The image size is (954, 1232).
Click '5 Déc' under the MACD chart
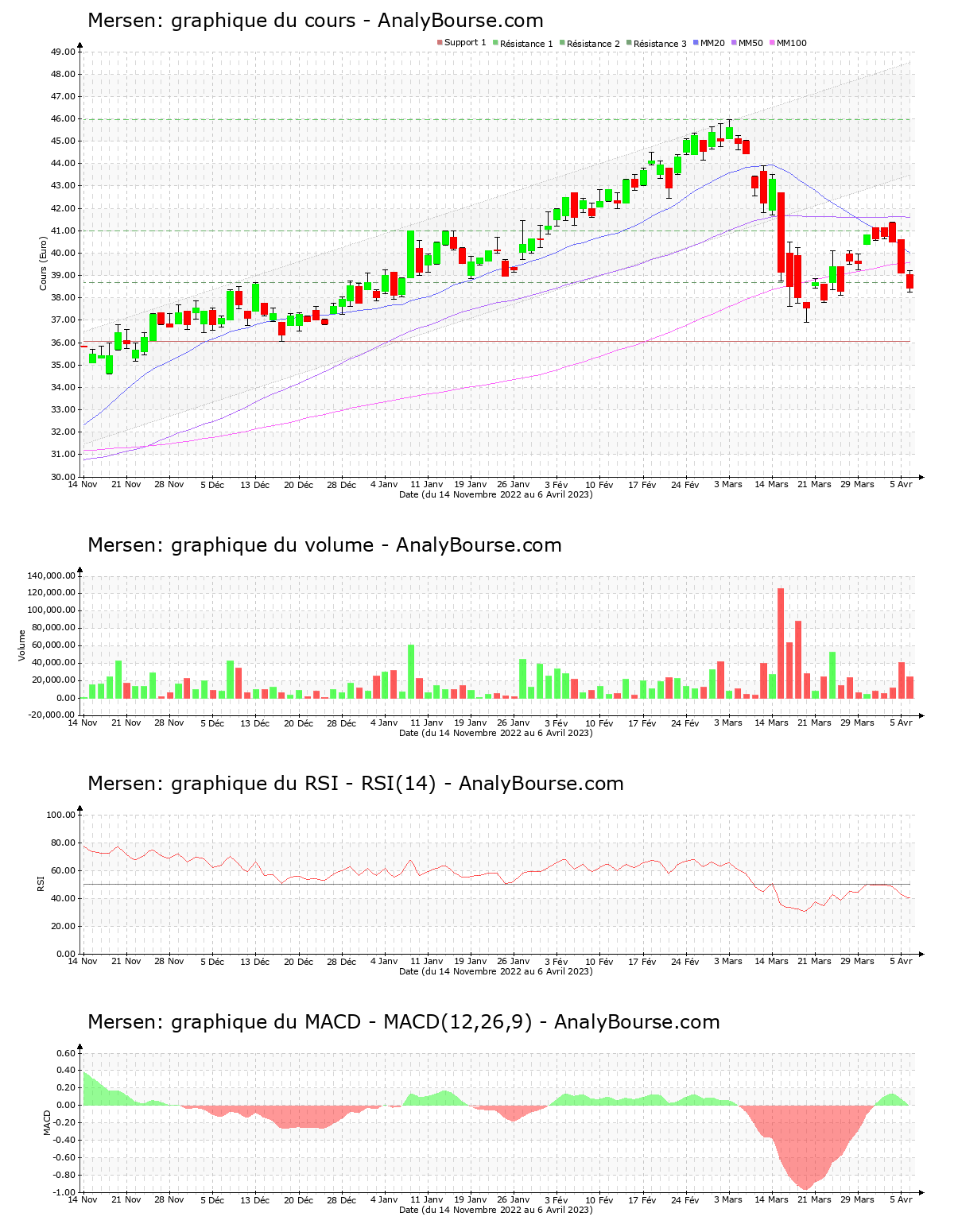(x=212, y=1199)
